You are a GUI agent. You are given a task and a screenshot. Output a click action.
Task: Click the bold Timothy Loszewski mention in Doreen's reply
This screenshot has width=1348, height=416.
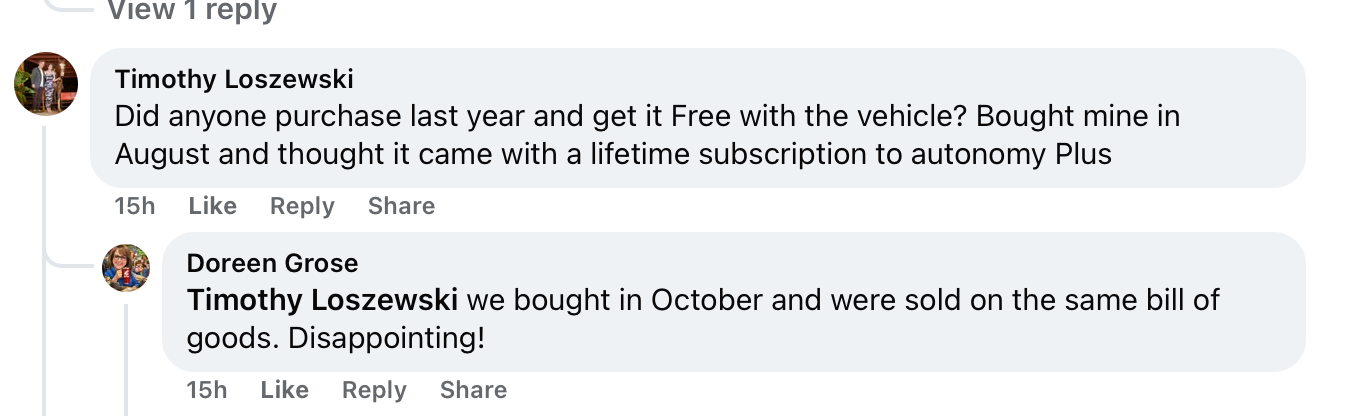323,300
